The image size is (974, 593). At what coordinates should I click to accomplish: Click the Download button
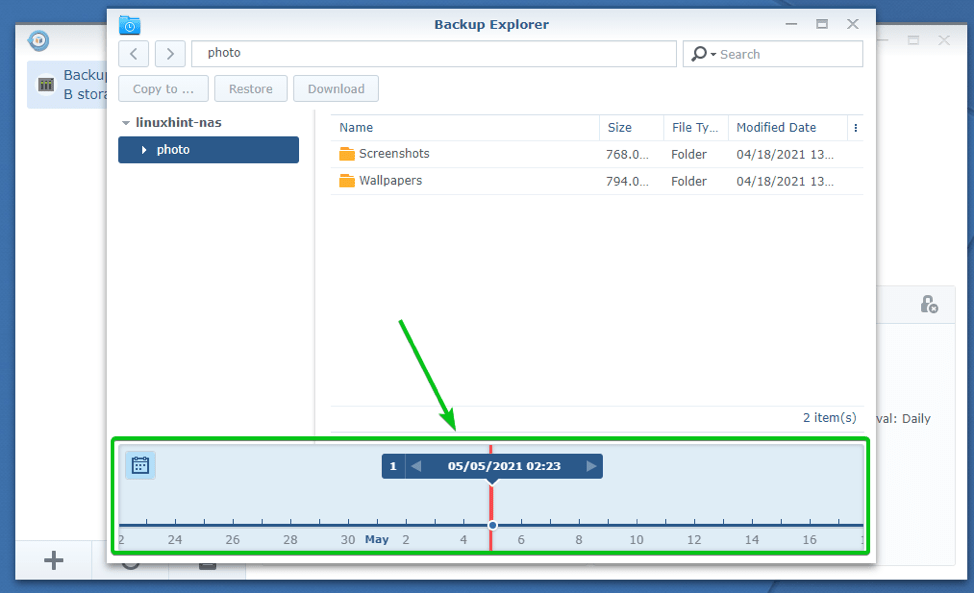click(x=335, y=88)
